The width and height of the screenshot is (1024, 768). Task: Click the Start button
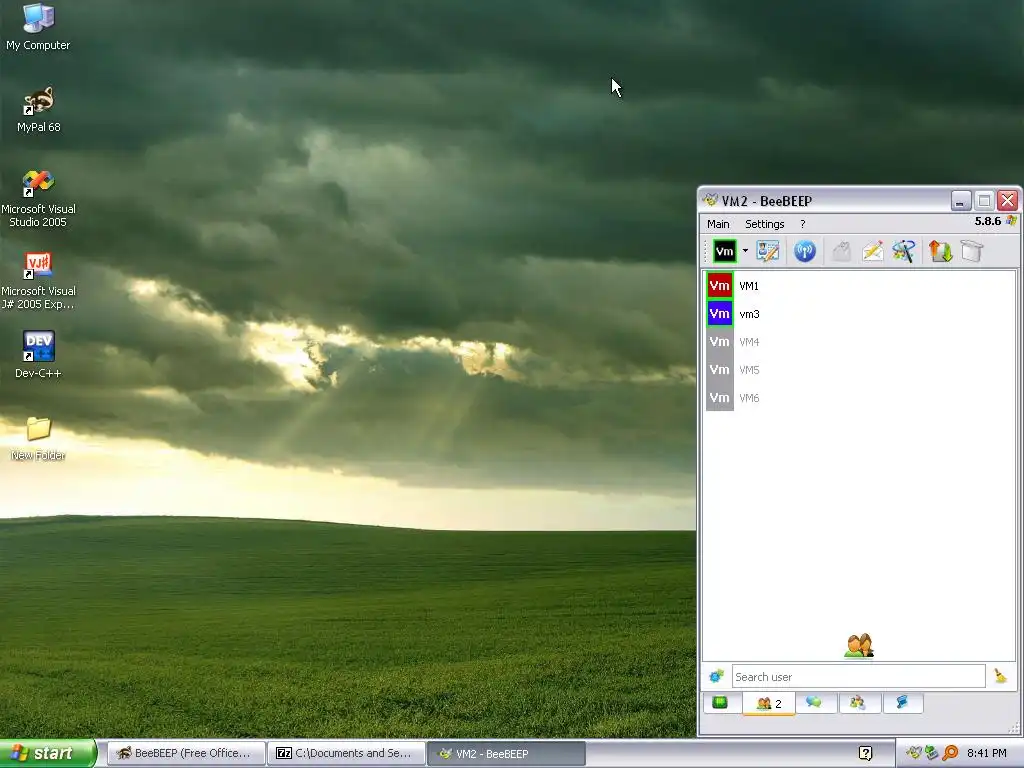[x=48, y=753]
